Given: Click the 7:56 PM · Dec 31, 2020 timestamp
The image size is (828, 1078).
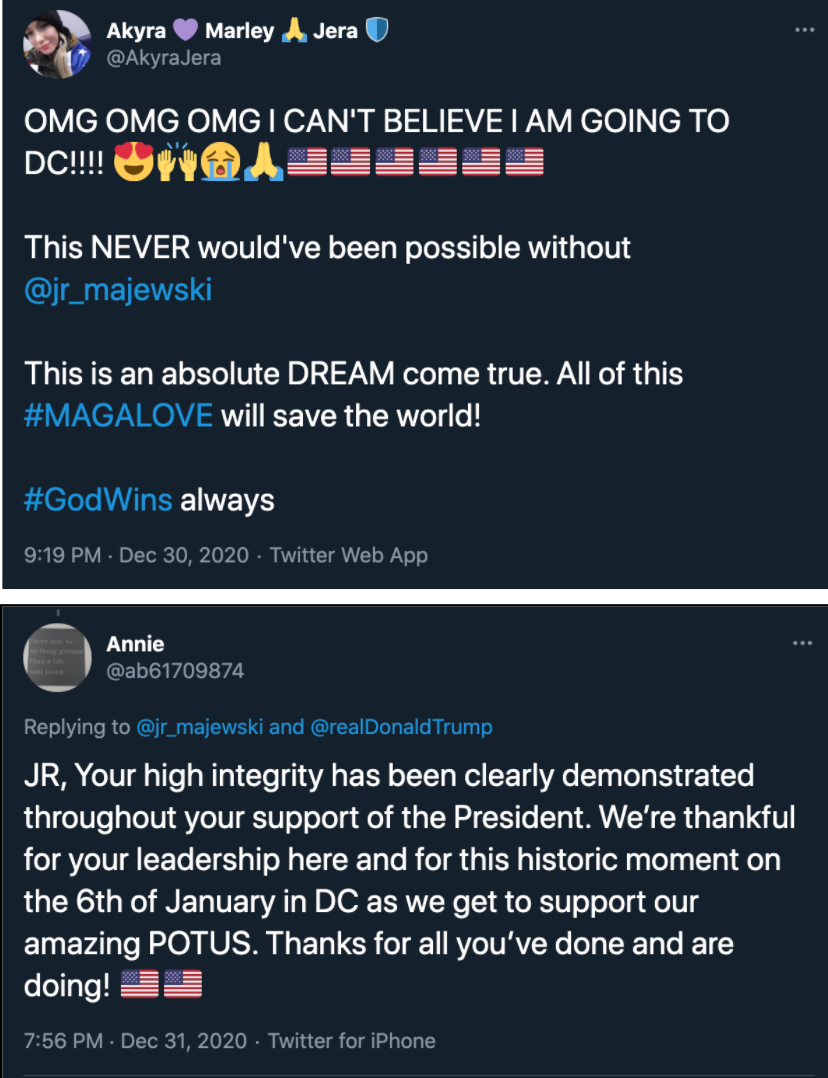Looking at the screenshot, I should tap(136, 1041).
